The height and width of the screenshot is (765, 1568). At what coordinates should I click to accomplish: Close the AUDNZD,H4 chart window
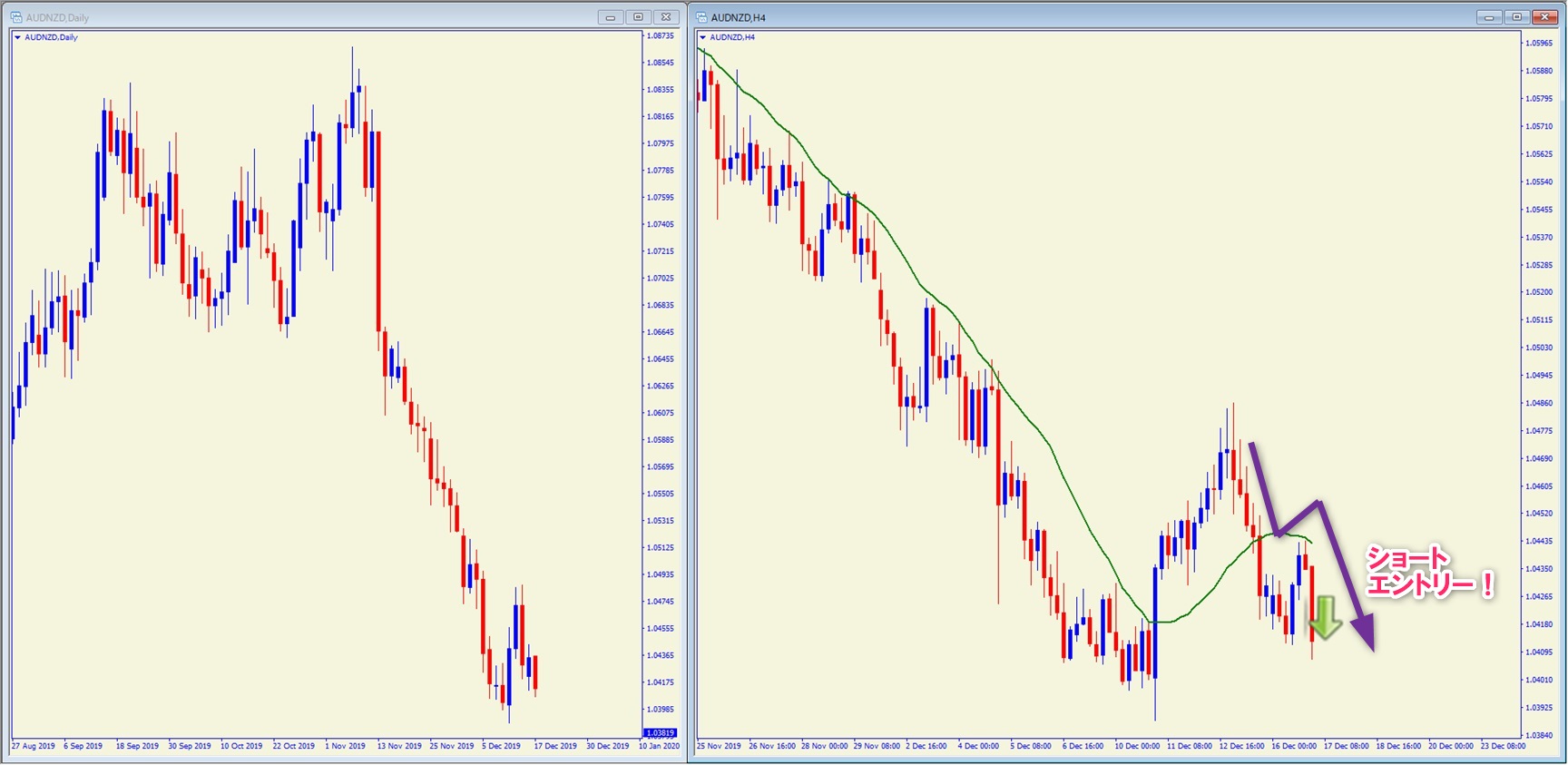click(1544, 17)
